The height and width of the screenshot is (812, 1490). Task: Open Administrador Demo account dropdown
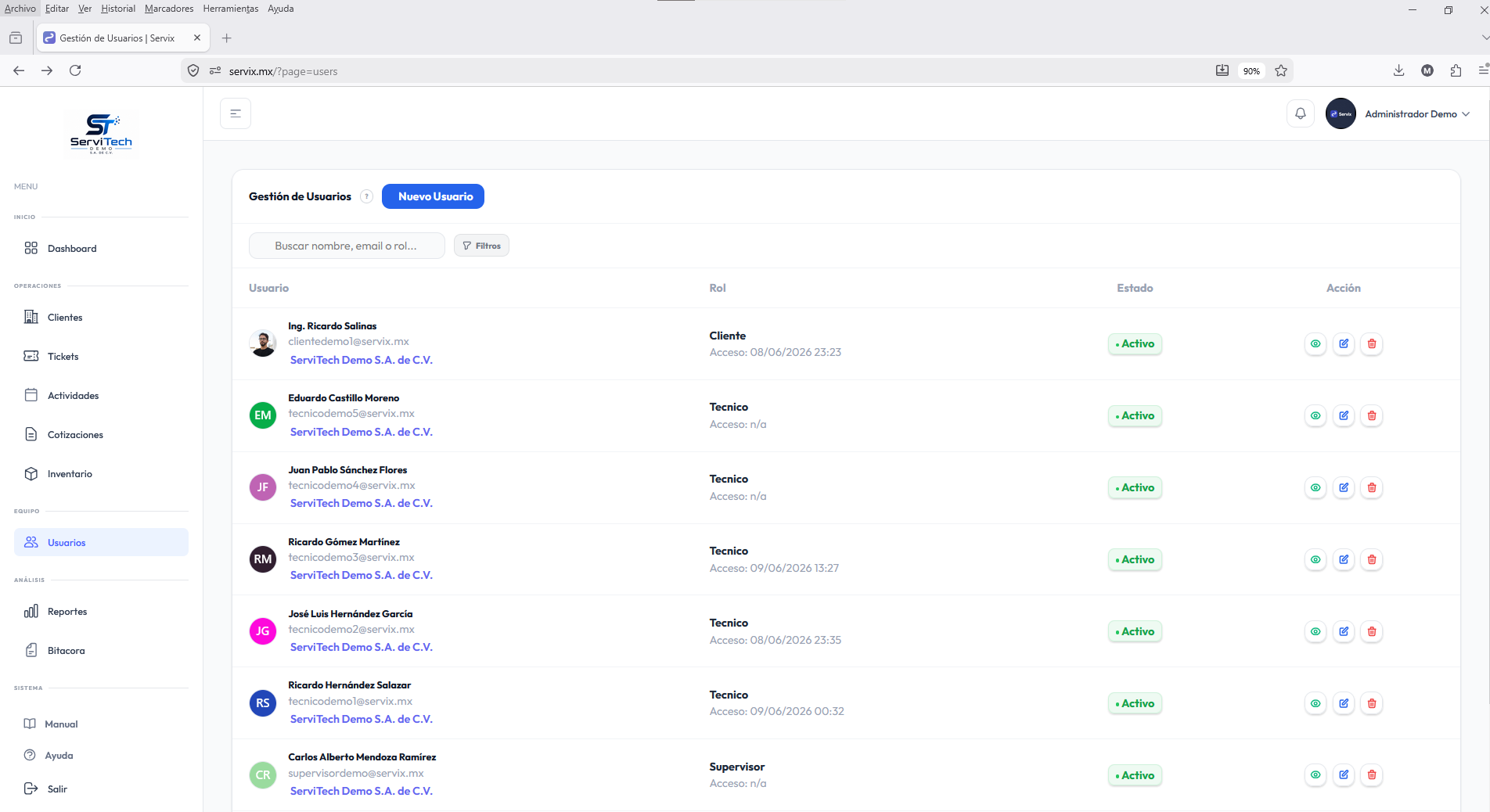(x=1417, y=114)
